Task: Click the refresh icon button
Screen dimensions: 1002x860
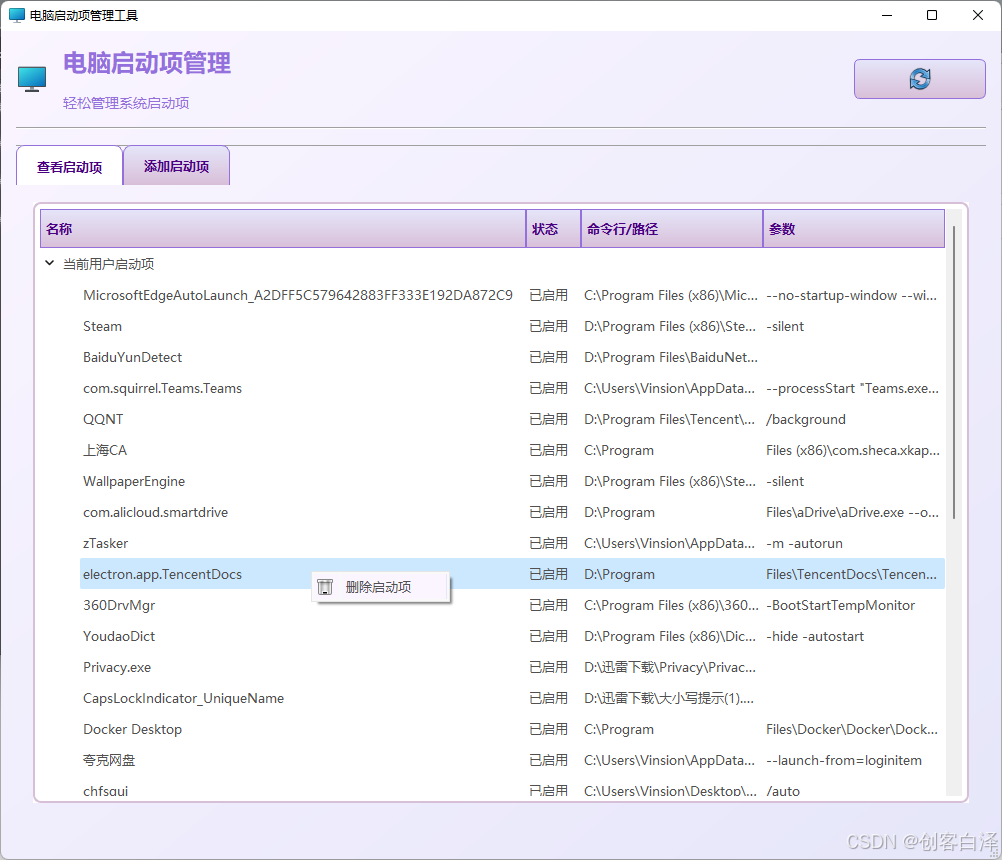Action: tap(920, 79)
